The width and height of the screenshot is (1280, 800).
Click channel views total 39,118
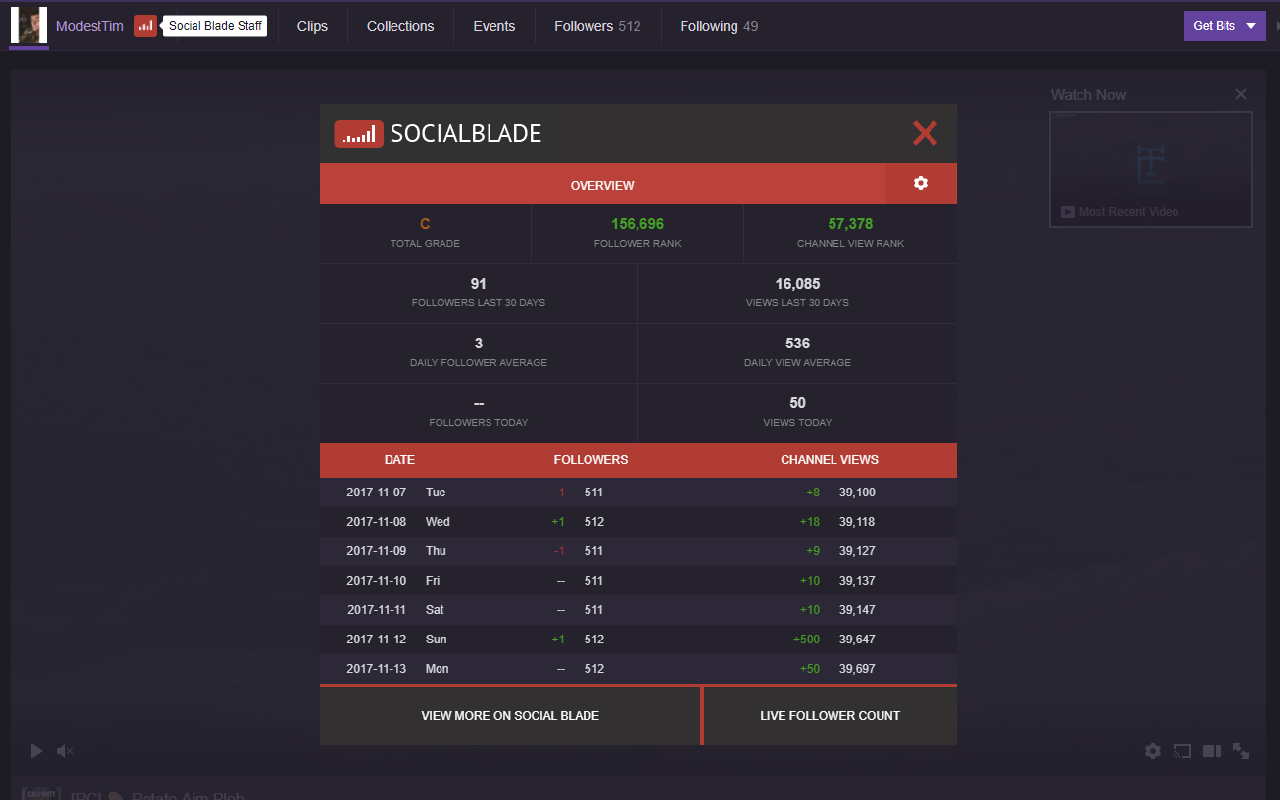[857, 522]
